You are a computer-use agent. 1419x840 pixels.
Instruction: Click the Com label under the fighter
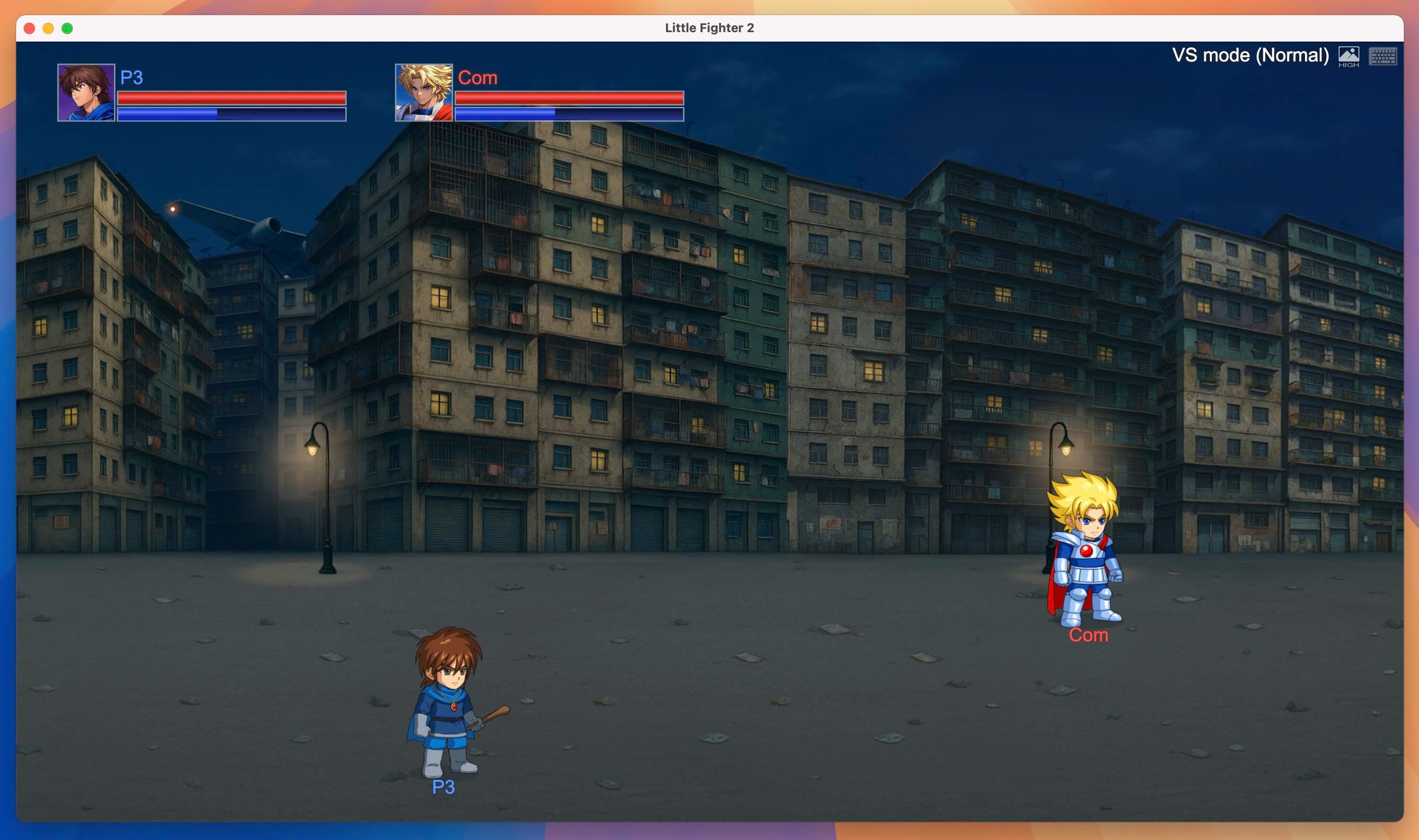tap(1088, 635)
